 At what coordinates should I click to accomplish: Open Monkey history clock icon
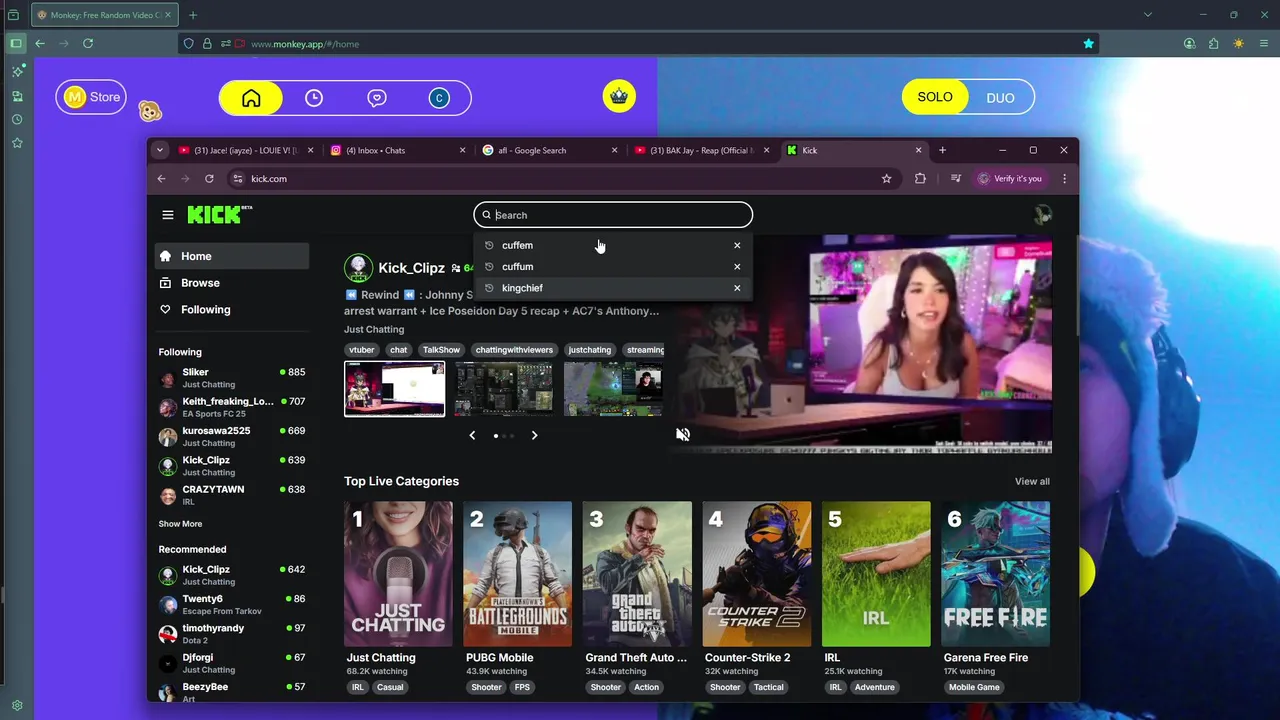[314, 98]
